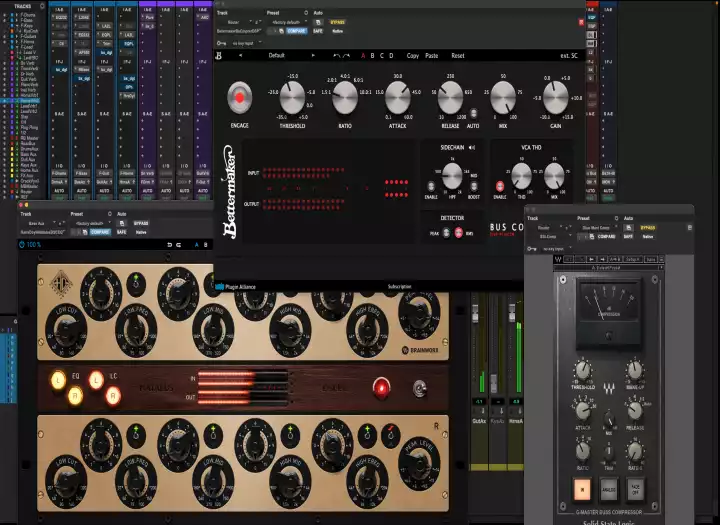This screenshot has width=720, height=525.
Task: Click the Bettermaker ATTACK knob
Action: point(398,97)
